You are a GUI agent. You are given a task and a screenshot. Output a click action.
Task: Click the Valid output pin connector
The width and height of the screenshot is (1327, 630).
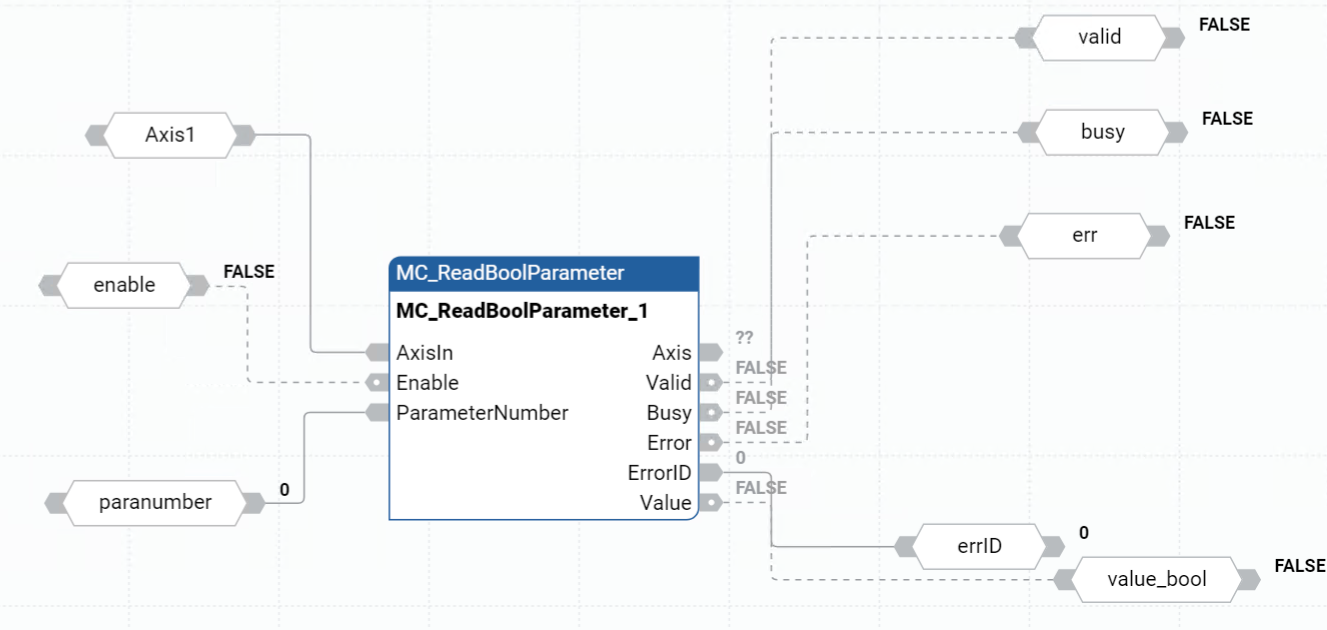pyautogui.click(x=710, y=382)
